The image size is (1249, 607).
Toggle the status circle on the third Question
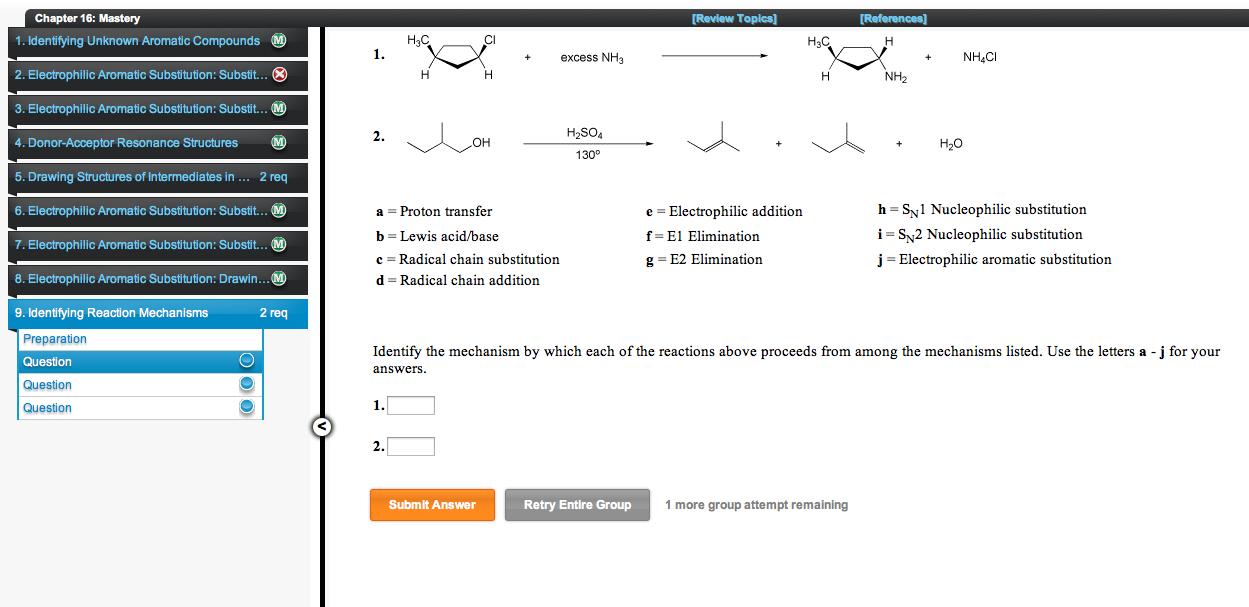pos(246,407)
